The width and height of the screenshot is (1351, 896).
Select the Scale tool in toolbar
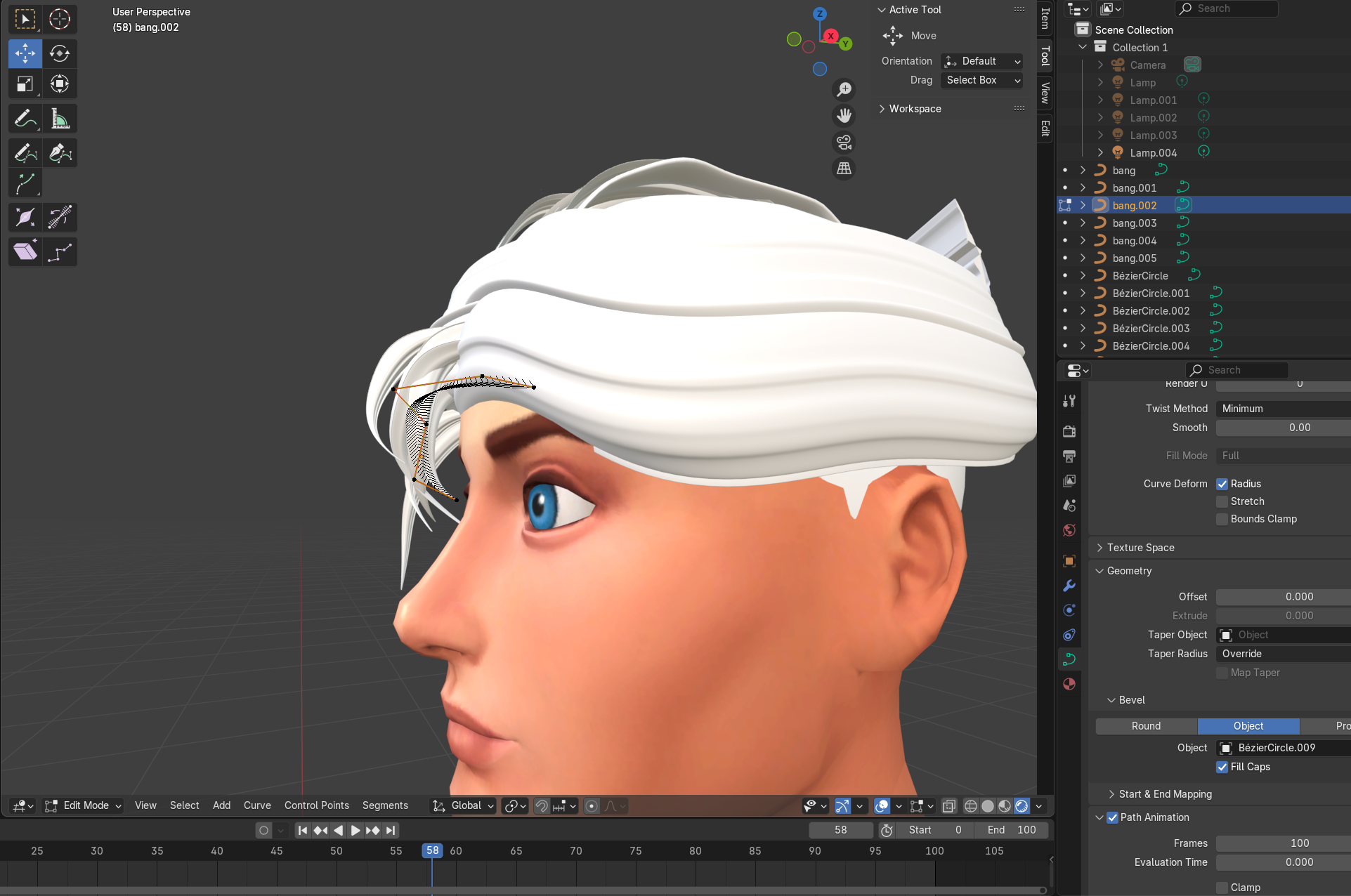(x=25, y=84)
